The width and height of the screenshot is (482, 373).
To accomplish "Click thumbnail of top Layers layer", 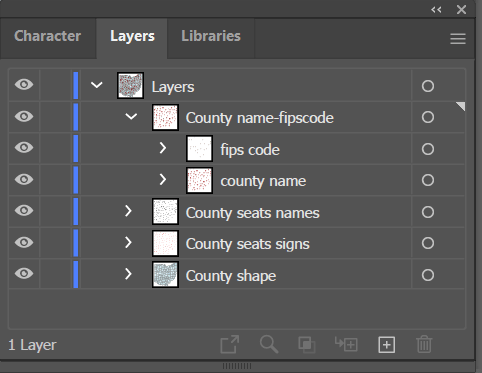I will pyautogui.click(x=131, y=85).
